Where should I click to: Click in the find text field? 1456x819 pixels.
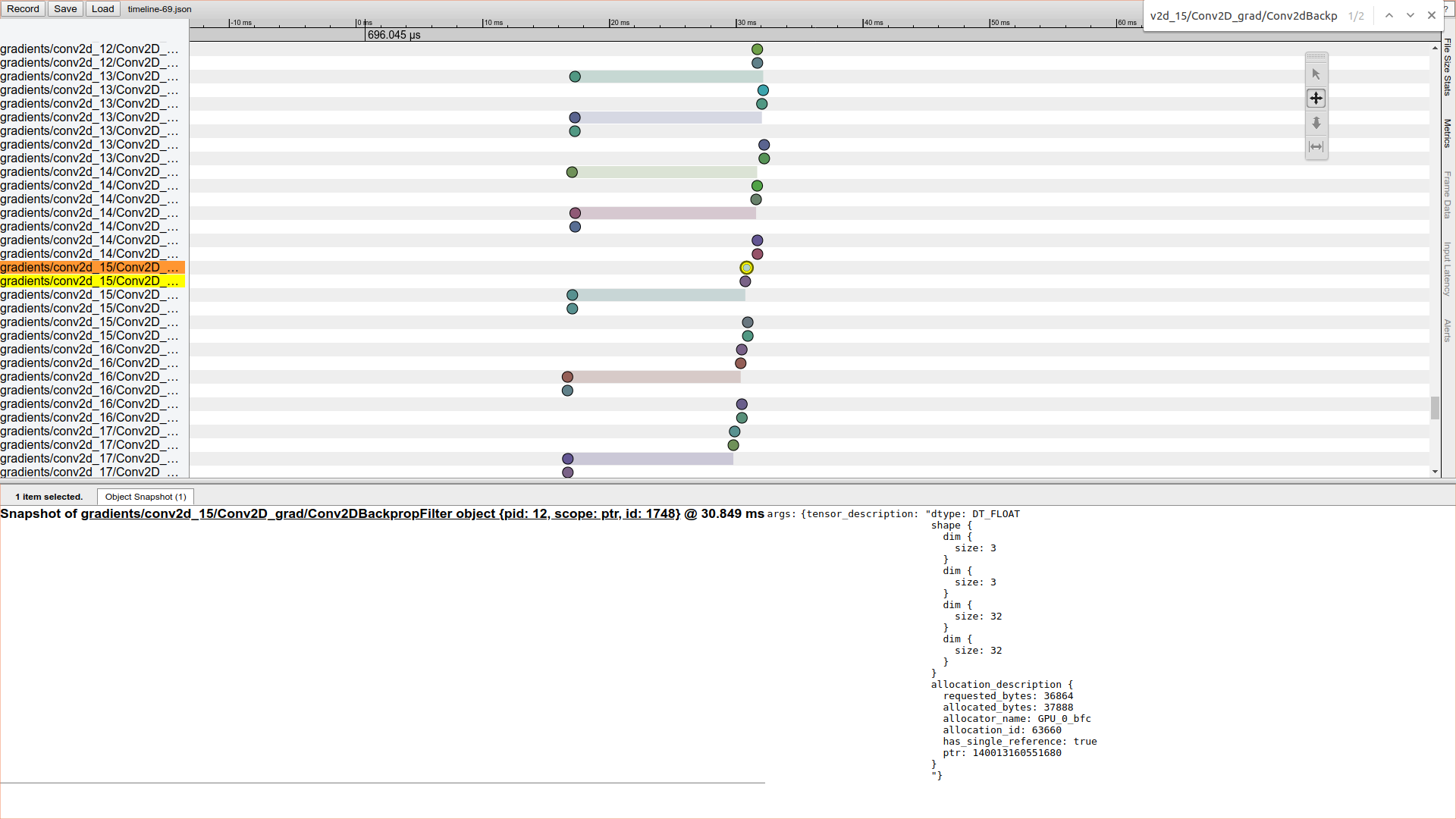pyautogui.click(x=1244, y=16)
